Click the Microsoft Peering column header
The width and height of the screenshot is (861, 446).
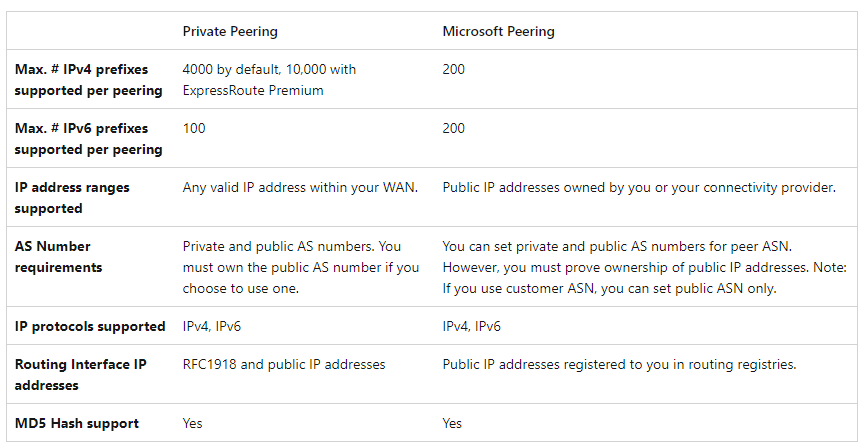(x=498, y=31)
